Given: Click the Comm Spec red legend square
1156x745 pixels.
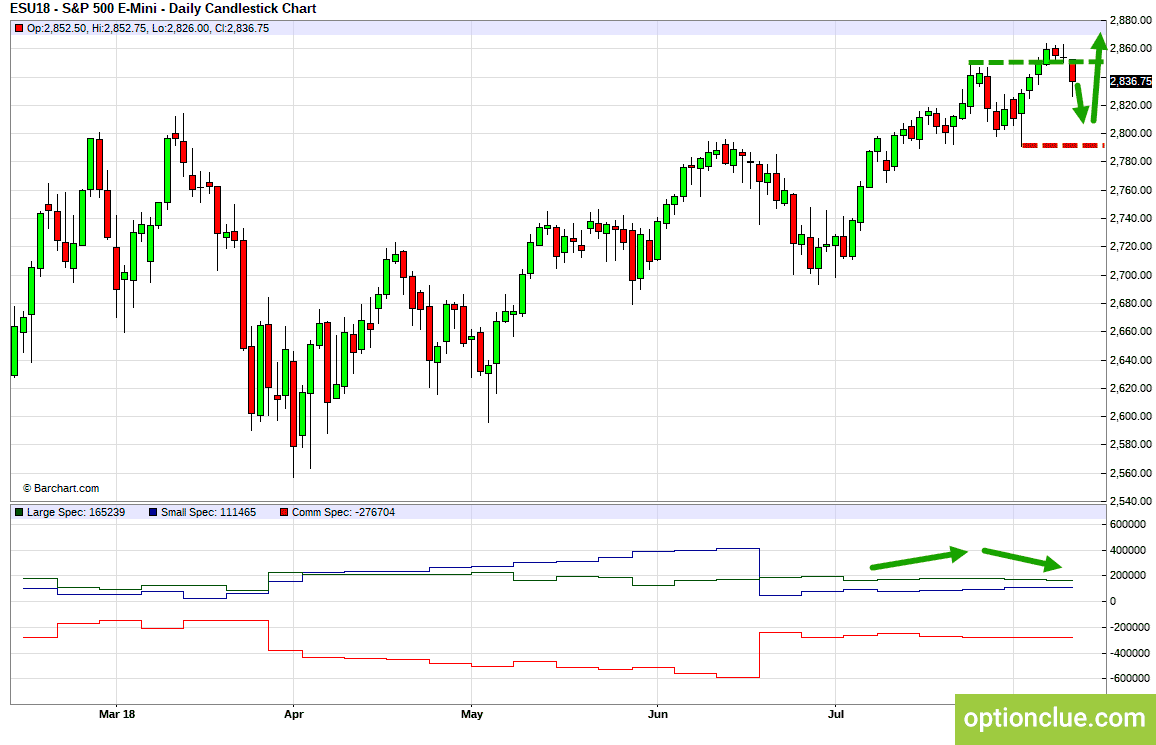Looking at the screenshot, I should pyautogui.click(x=284, y=512).
